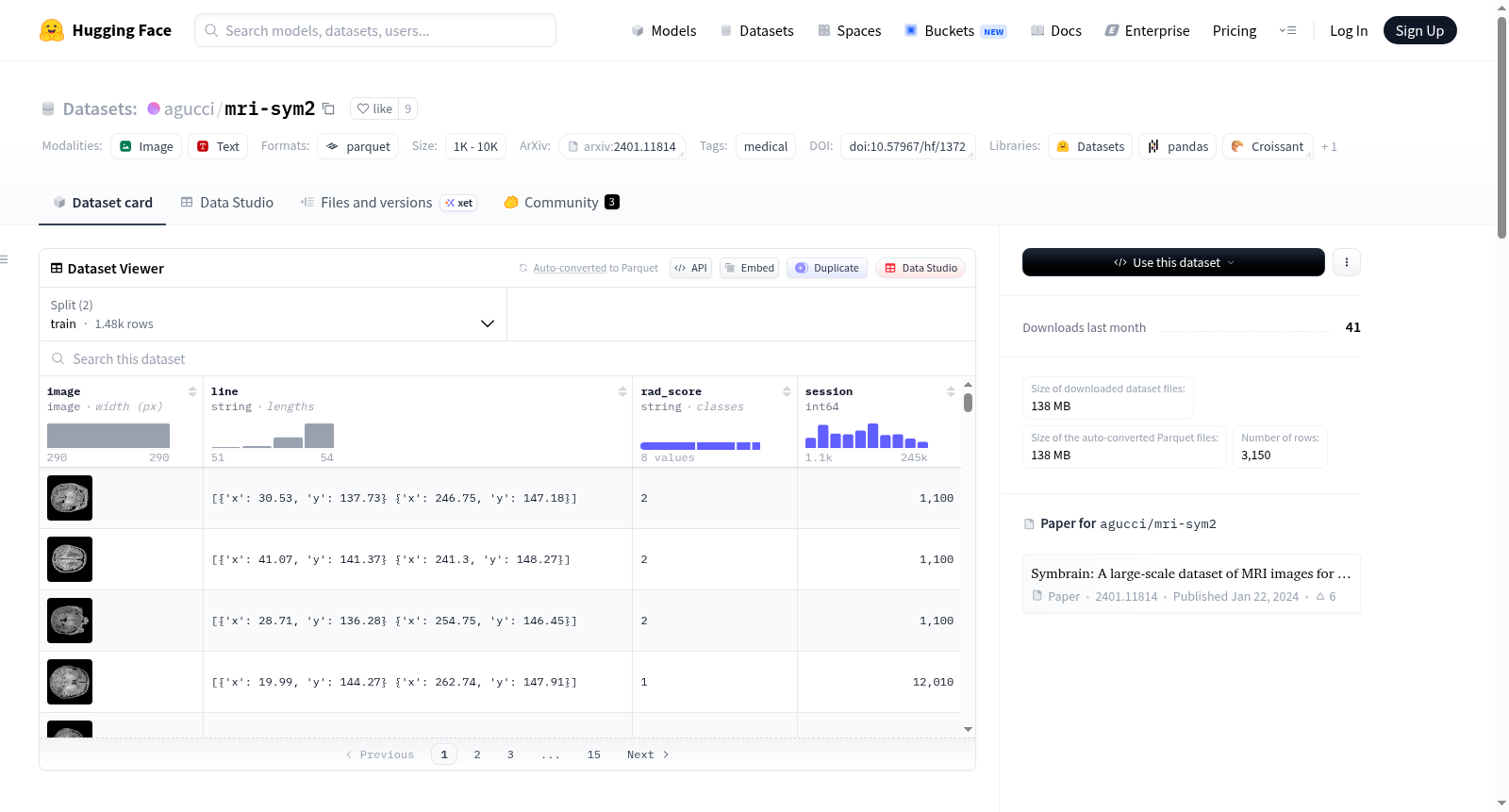This screenshot has height=812, width=1509.
Task: Open the Buckets menu item
Action: click(955, 30)
